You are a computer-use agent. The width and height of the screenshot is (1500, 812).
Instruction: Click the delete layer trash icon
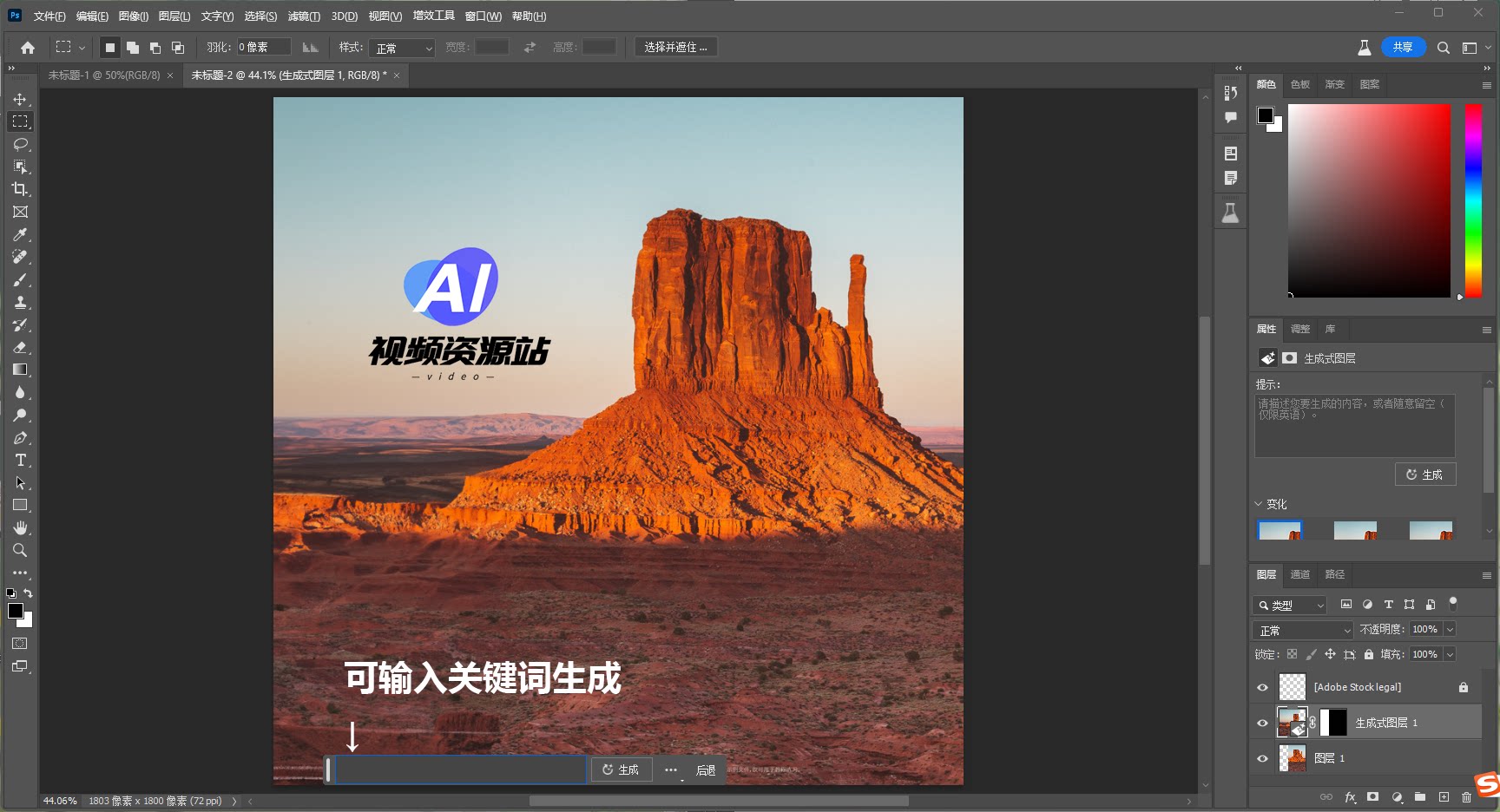[1466, 796]
